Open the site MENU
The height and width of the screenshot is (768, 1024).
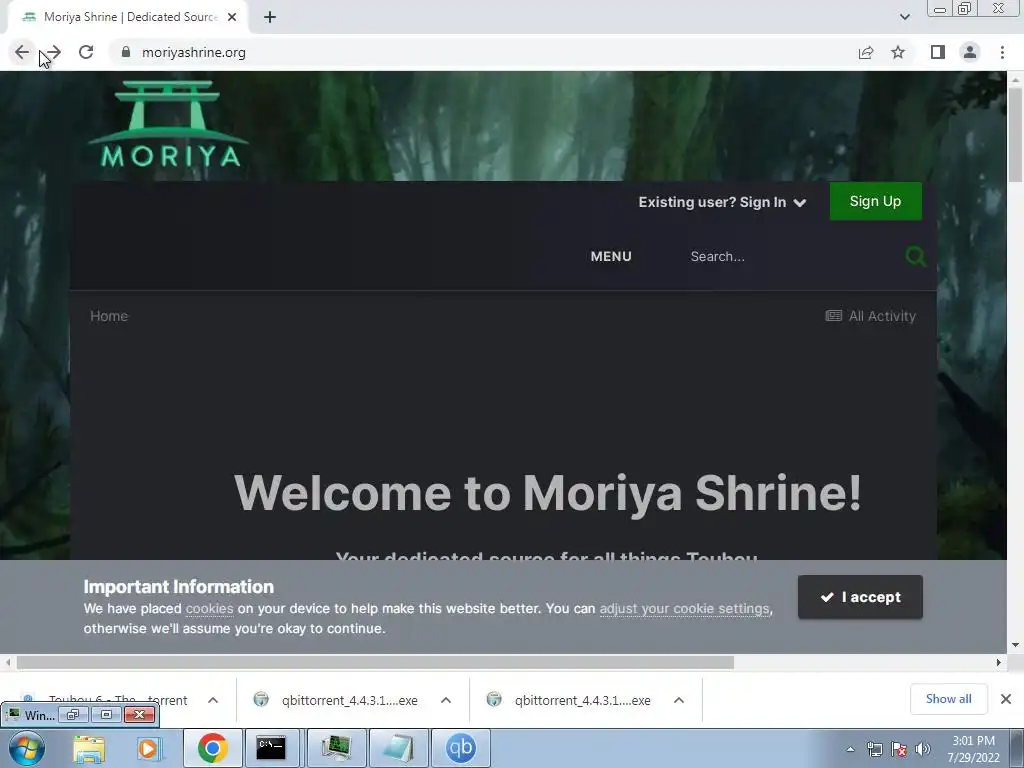tap(611, 257)
